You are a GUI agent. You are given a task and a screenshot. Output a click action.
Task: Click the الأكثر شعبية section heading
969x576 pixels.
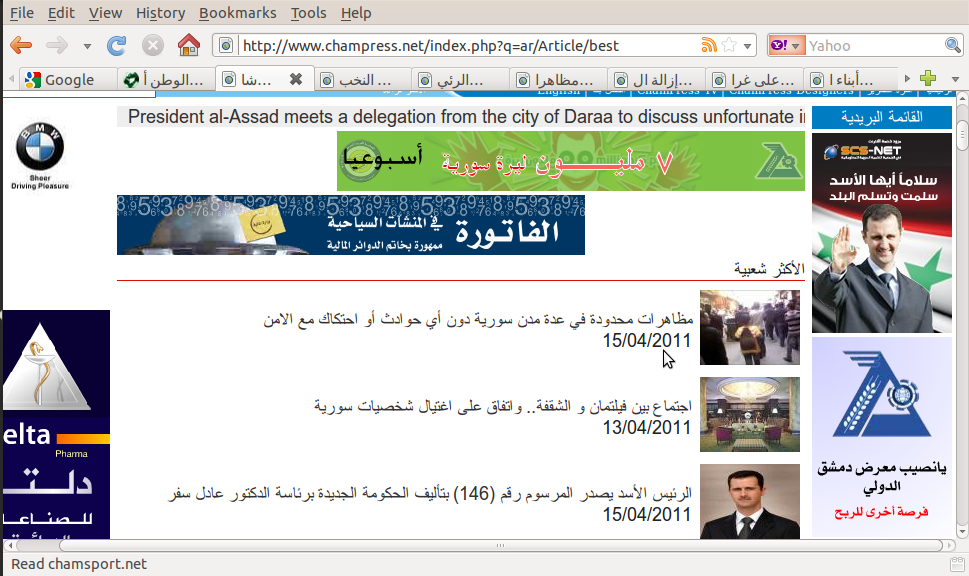click(769, 269)
